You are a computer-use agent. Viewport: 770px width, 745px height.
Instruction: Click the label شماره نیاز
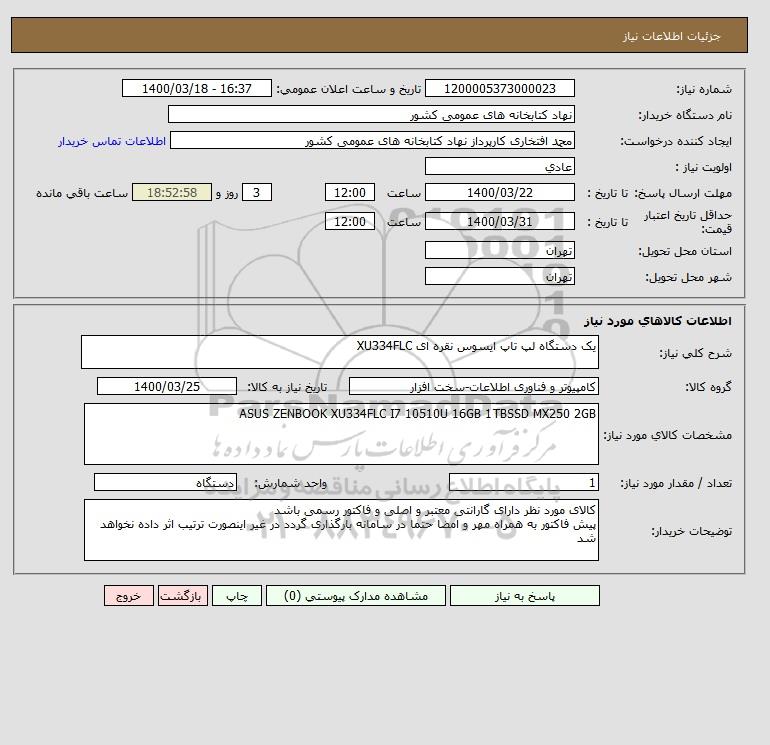coord(704,89)
